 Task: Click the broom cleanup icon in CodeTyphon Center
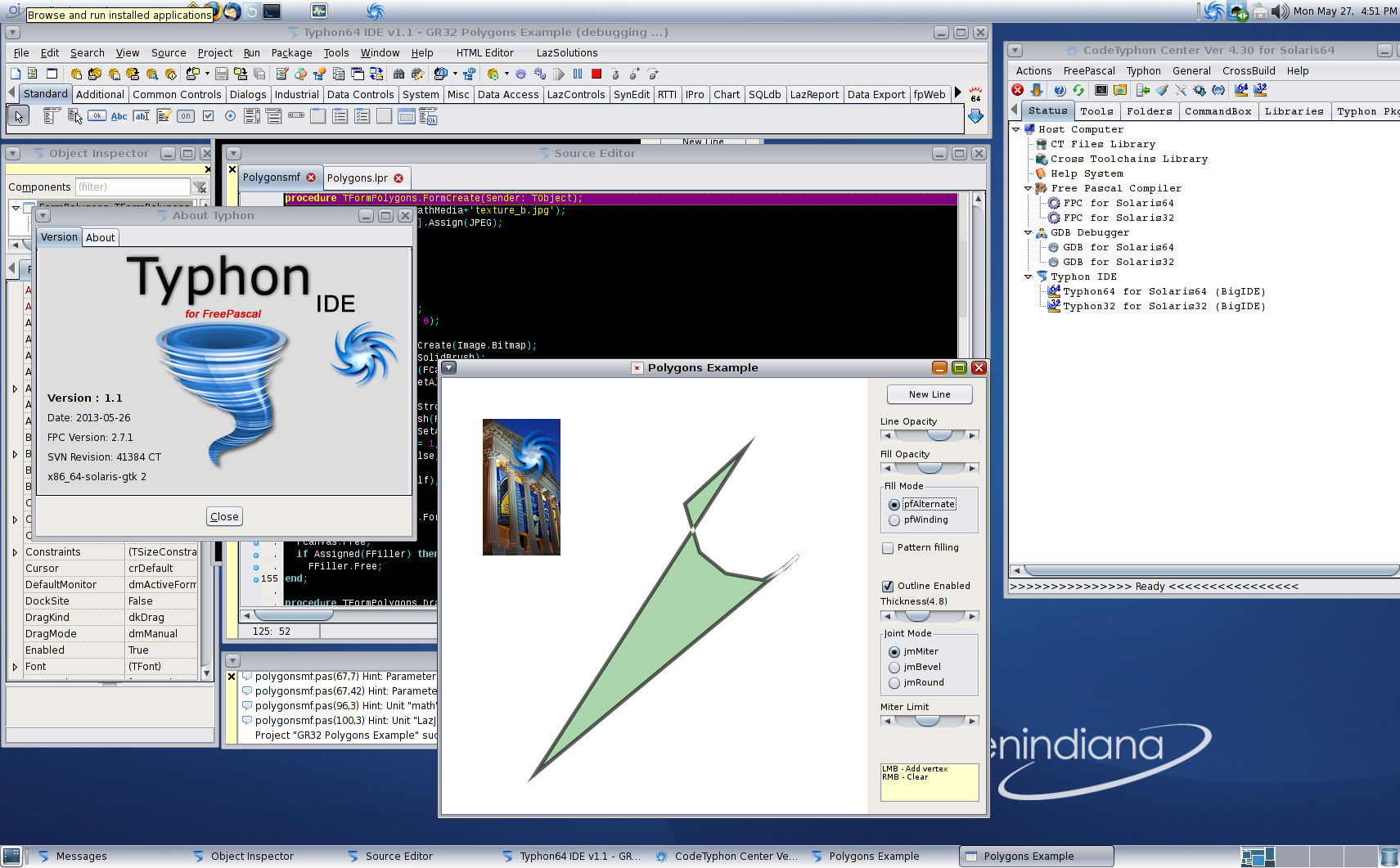(x=1162, y=90)
